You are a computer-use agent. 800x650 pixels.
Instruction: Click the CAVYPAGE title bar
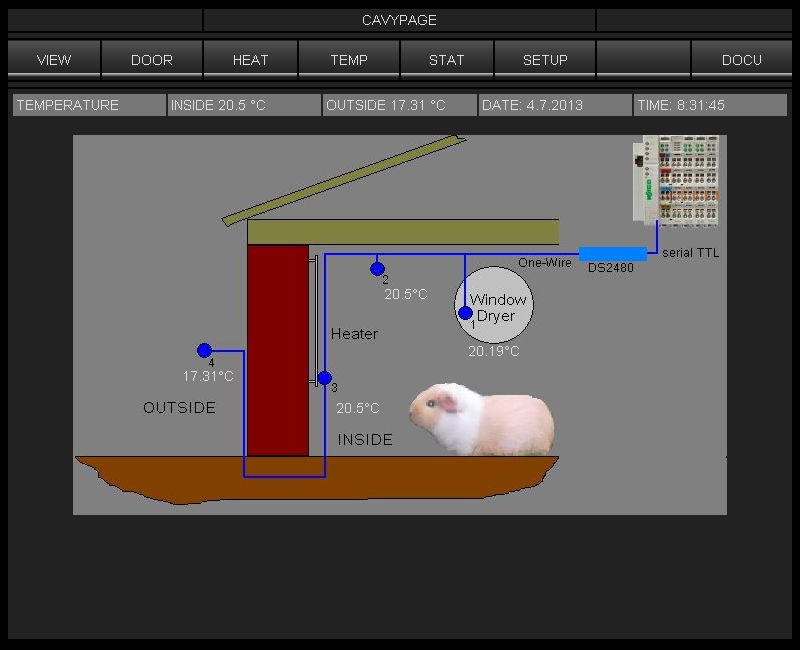[x=399, y=20]
